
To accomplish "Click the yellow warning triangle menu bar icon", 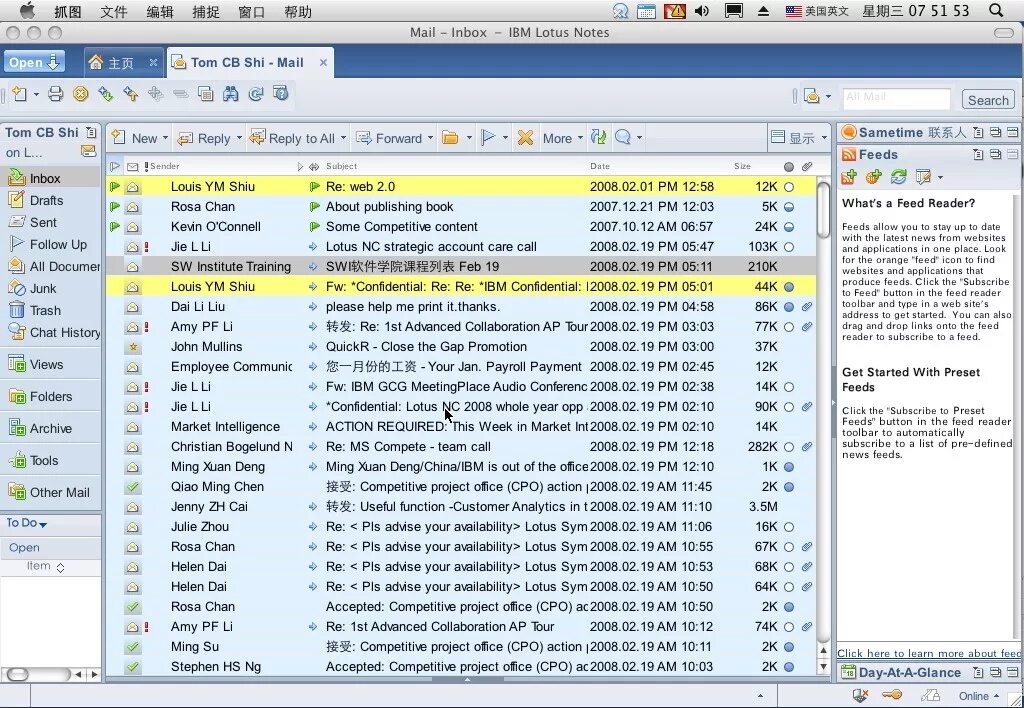I will click(x=675, y=10).
